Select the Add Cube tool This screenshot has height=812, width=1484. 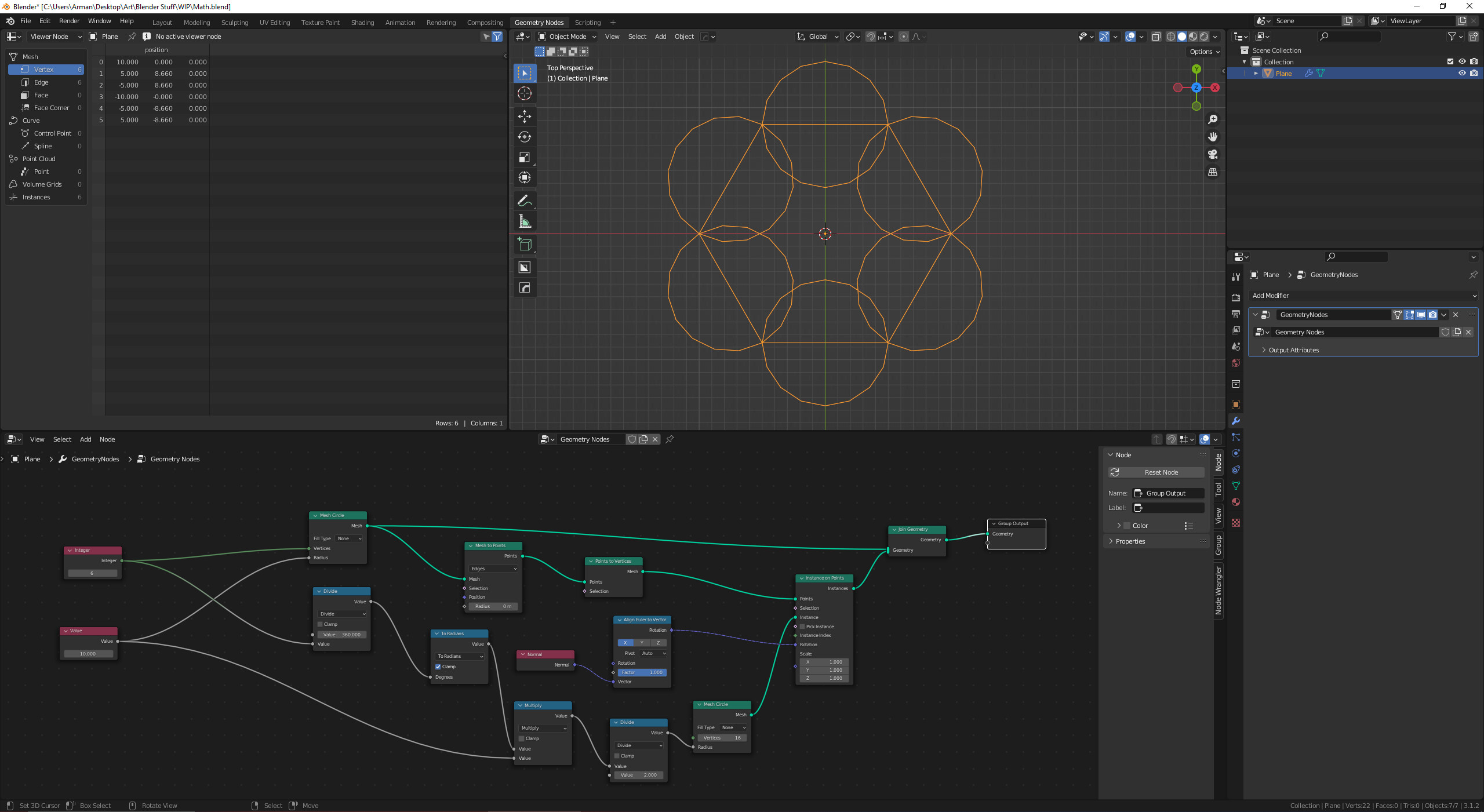click(525, 244)
